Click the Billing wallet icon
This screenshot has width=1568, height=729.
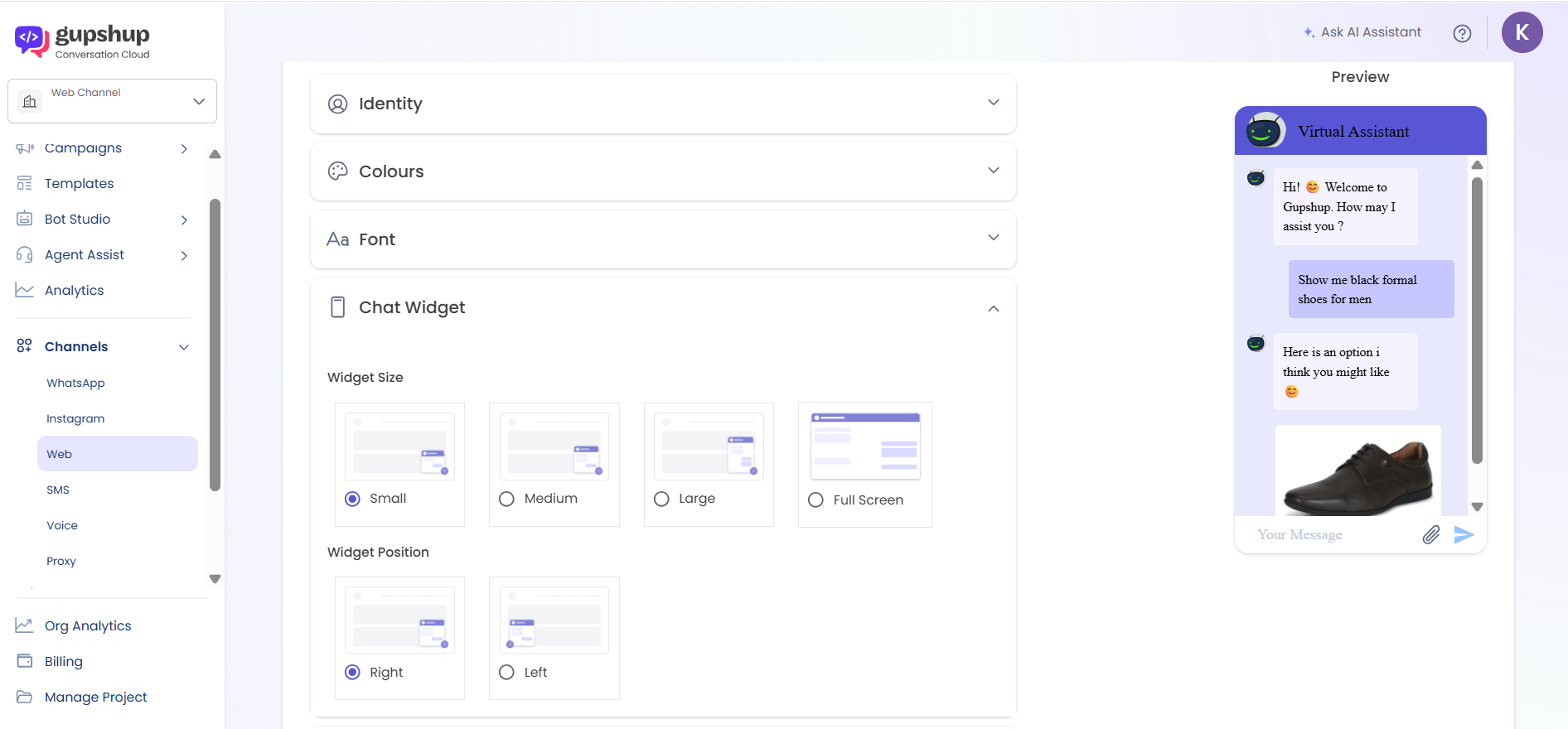tap(25, 661)
